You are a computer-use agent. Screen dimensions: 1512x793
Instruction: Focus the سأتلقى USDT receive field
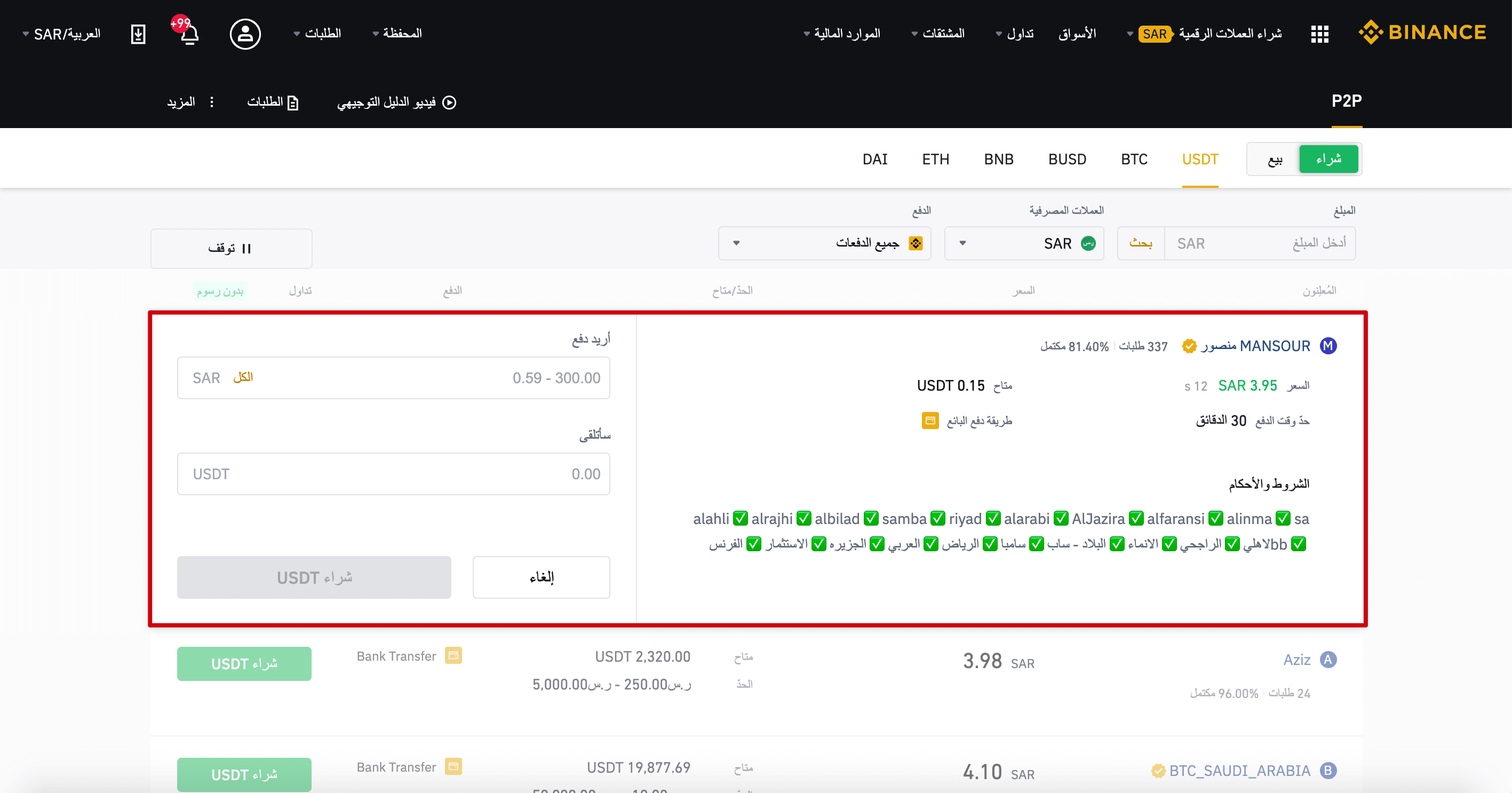point(394,474)
